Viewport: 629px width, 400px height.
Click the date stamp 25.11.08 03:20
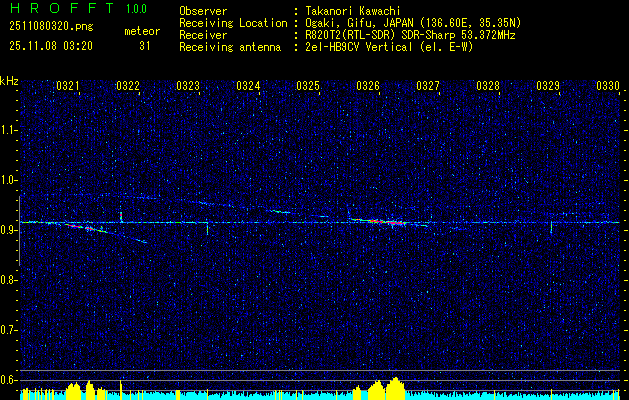pyautogui.click(x=51, y=46)
